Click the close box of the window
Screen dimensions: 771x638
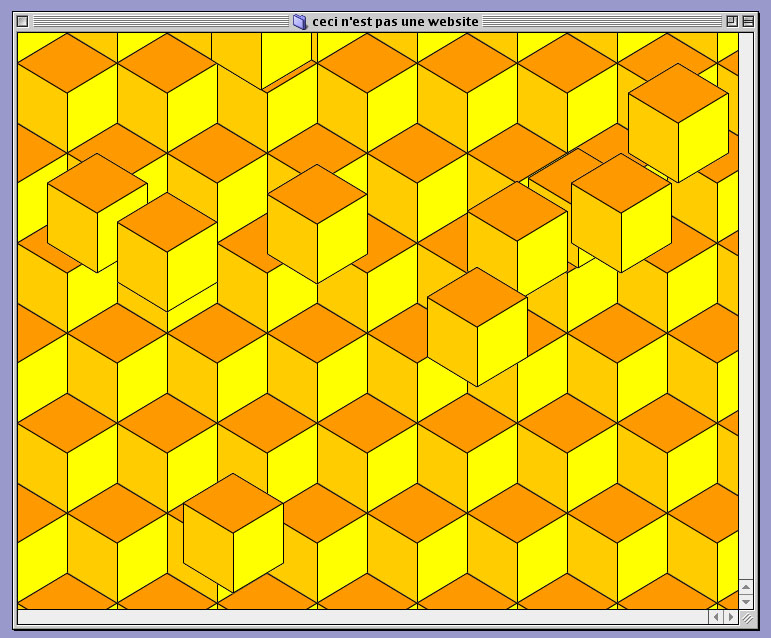(x=22, y=22)
